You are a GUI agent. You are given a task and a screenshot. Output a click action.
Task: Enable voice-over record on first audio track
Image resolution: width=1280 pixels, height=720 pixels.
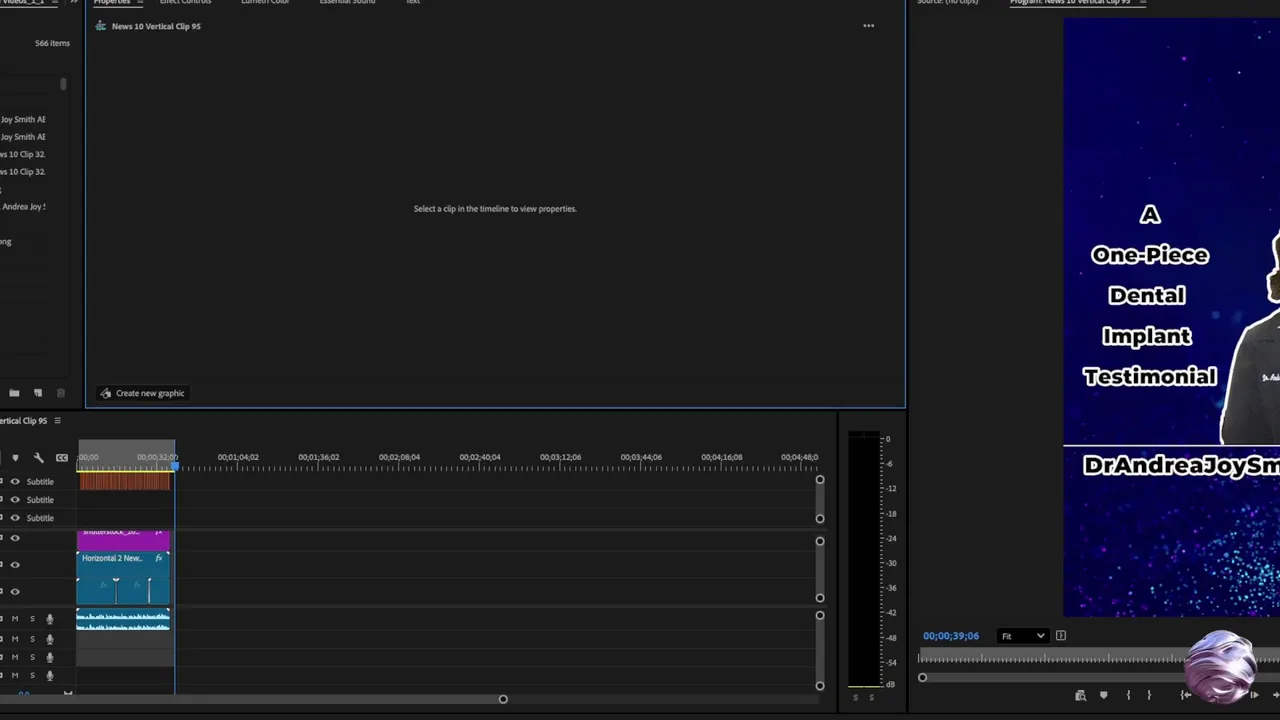coord(50,619)
